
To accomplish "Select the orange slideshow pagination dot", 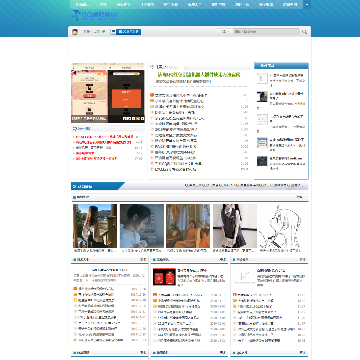I will point(138,118).
